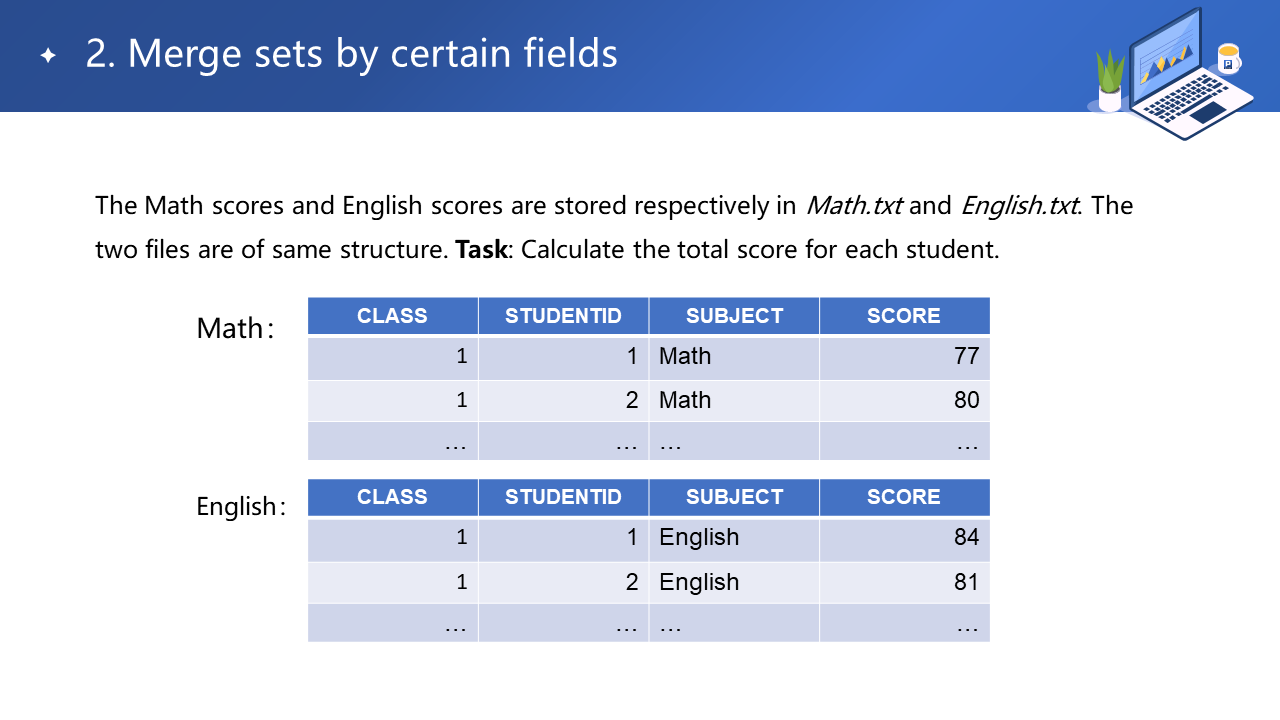Click the coffee mug illustration

coord(1228,59)
